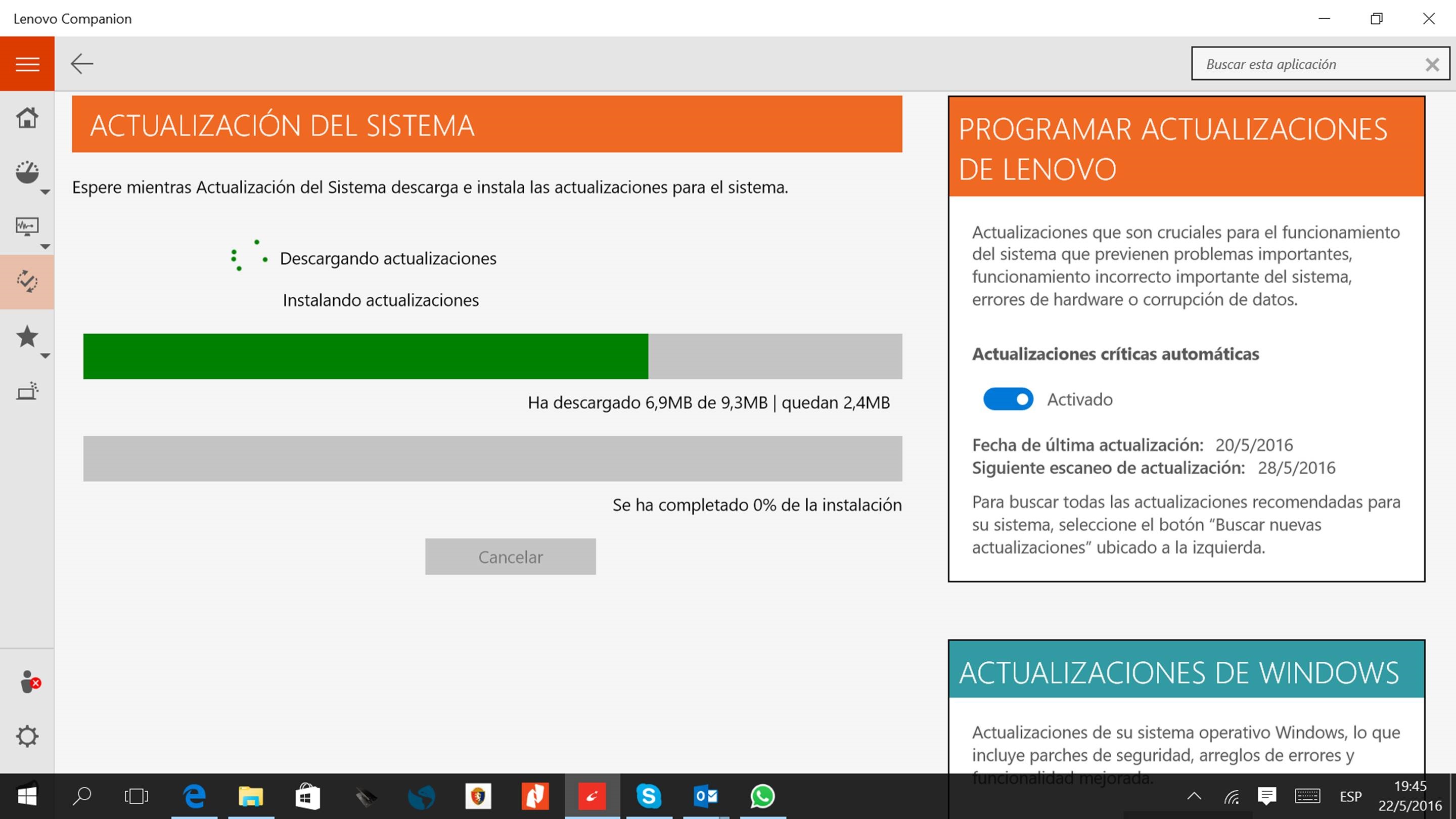
Task: Open the orange Nitro PDF taskbar icon
Action: coord(535,796)
